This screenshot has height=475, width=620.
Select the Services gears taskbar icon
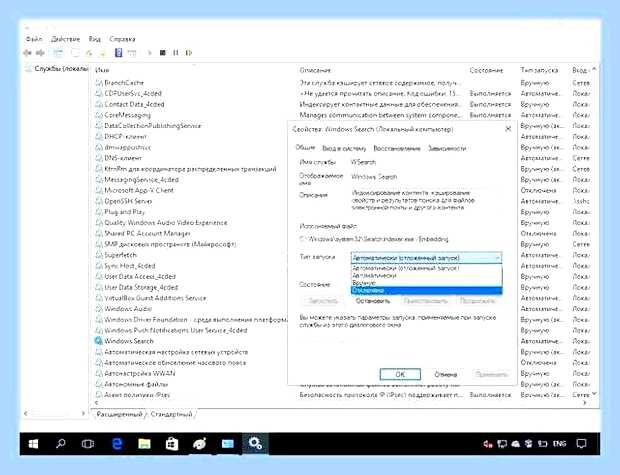(255, 444)
